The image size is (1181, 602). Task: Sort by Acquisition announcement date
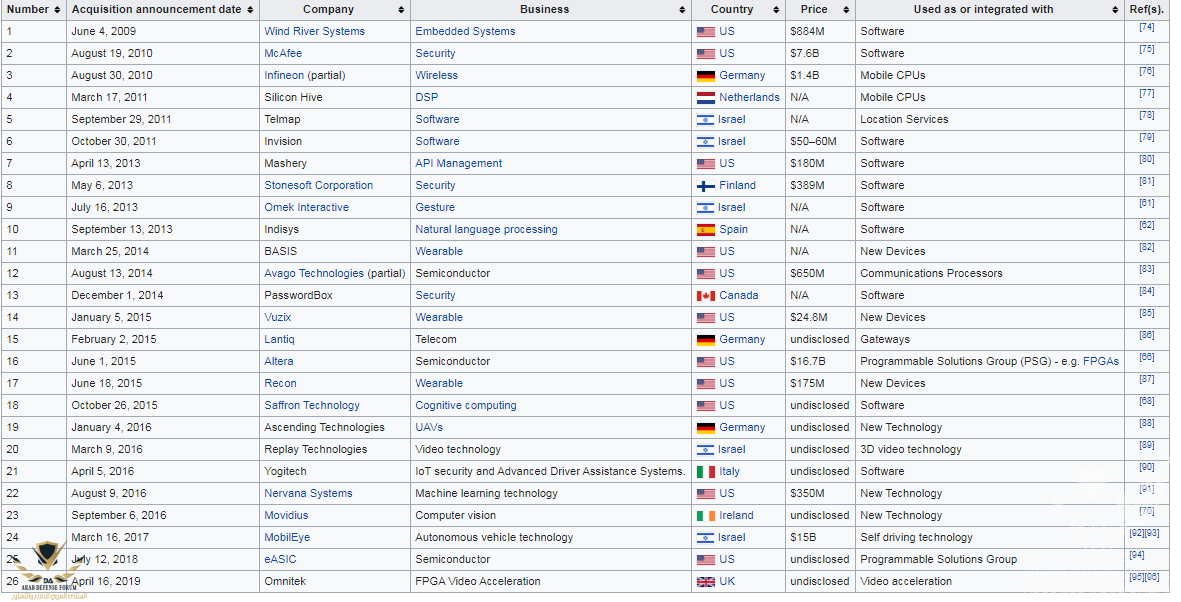(250, 10)
